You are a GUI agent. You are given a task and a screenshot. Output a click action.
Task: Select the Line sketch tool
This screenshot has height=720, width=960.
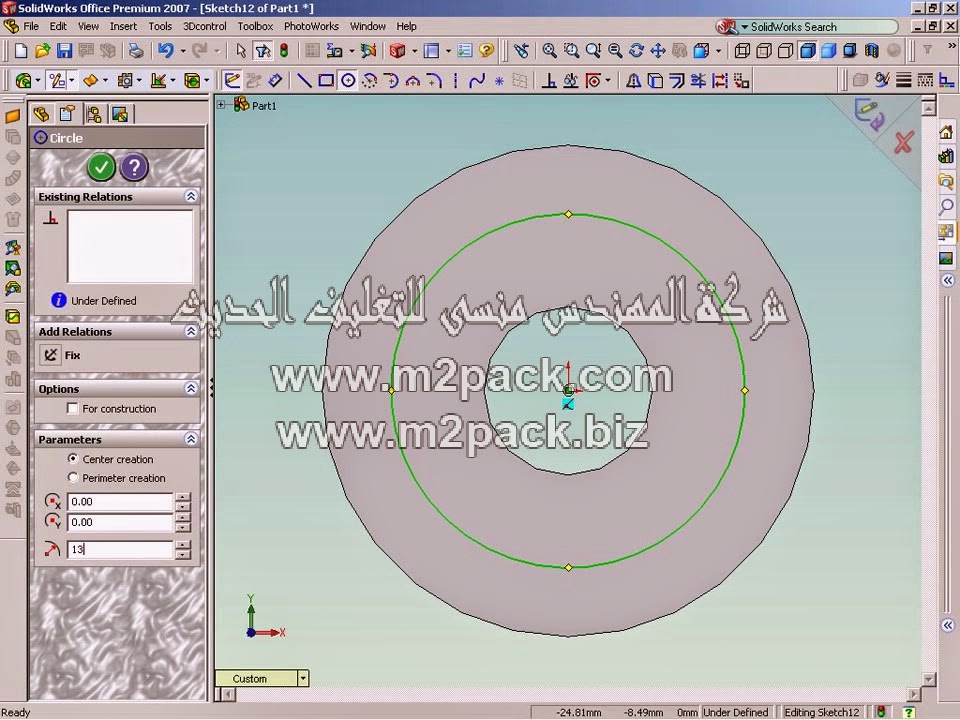click(304, 81)
